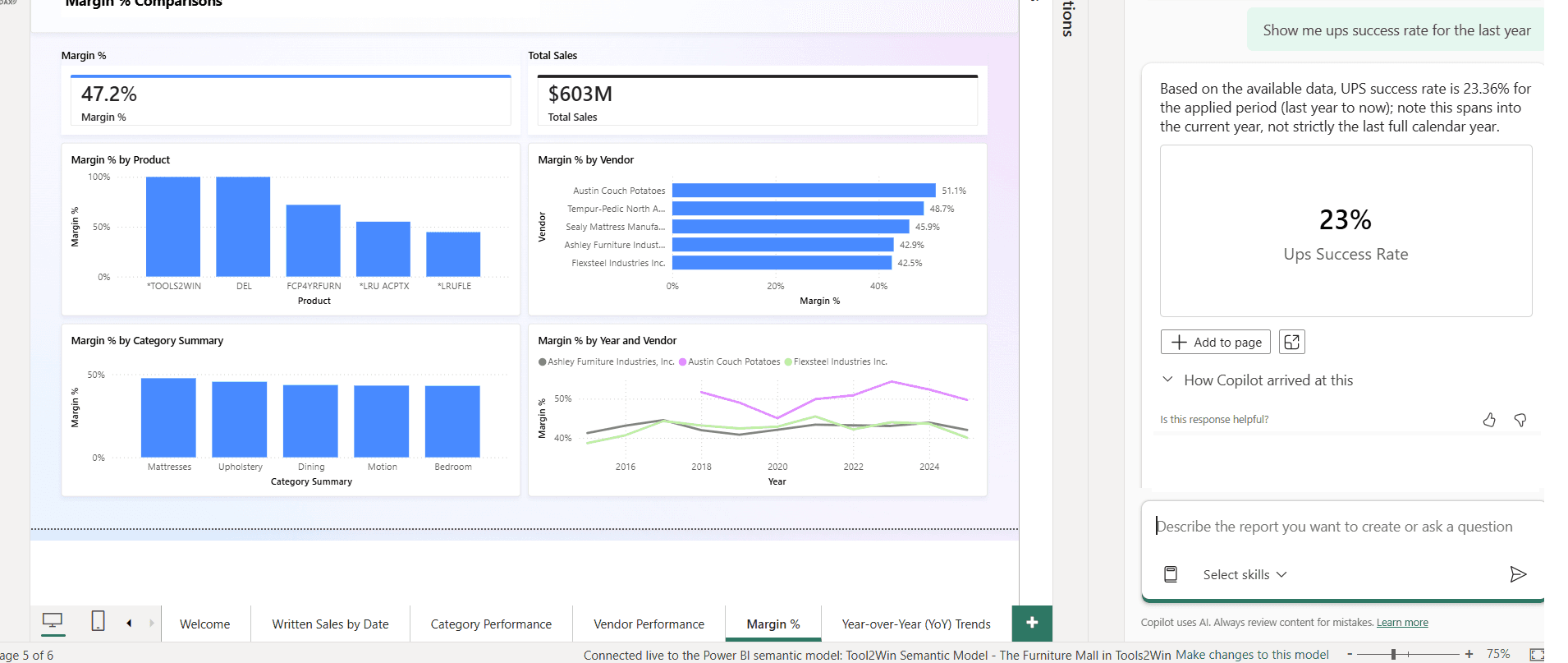Image resolution: width=1568 pixels, height=663 pixels.
Task: Click 'Is this response helpful?' text
Action: (x=1214, y=420)
